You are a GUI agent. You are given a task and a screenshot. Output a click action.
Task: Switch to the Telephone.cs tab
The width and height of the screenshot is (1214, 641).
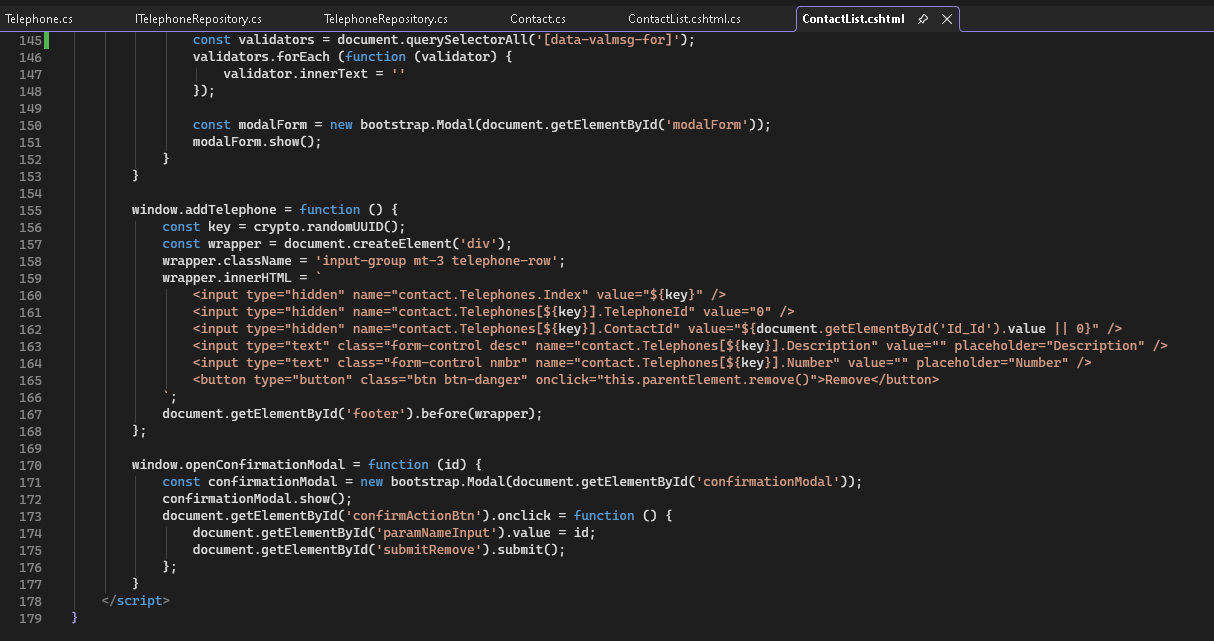click(x=39, y=19)
